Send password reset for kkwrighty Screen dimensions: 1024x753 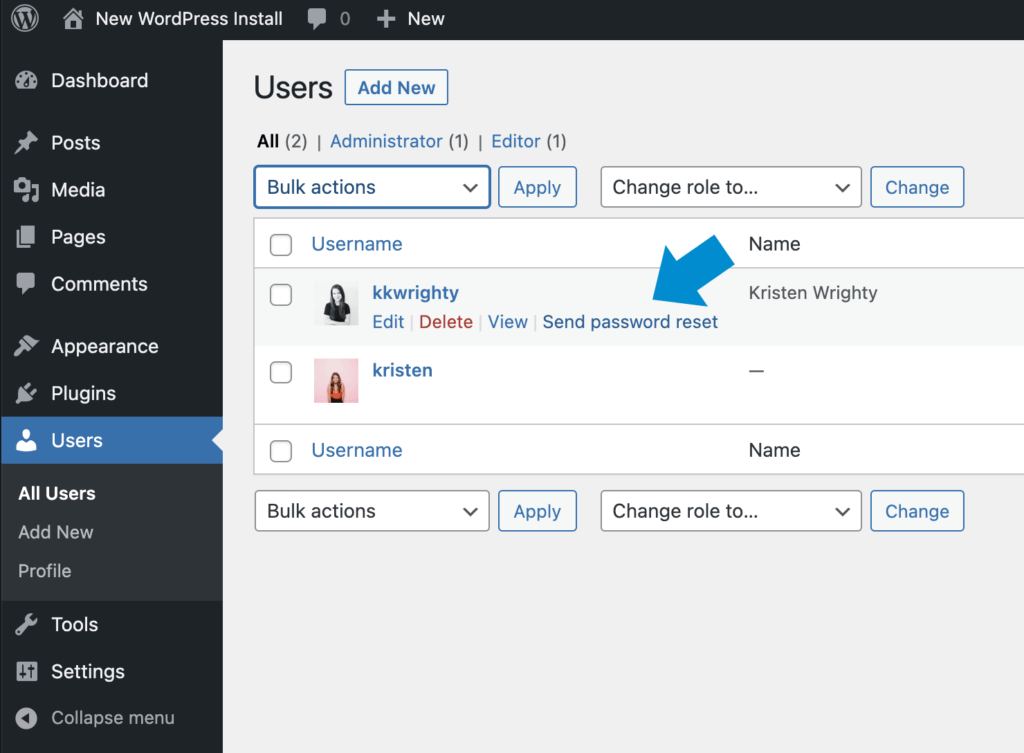630,322
